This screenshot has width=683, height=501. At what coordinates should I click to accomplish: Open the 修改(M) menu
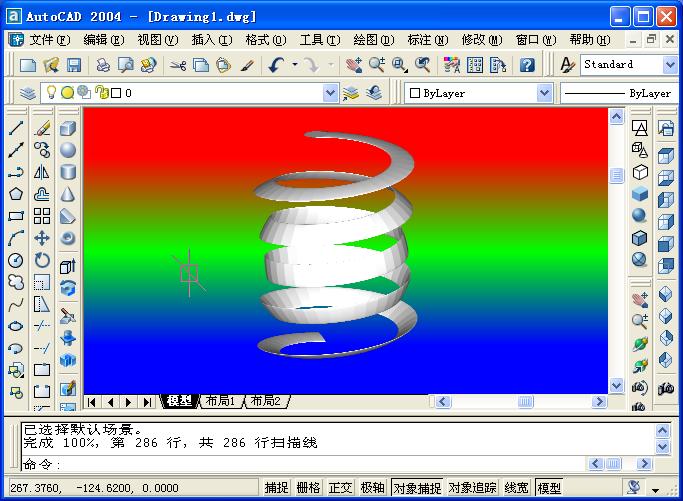[x=482, y=40]
